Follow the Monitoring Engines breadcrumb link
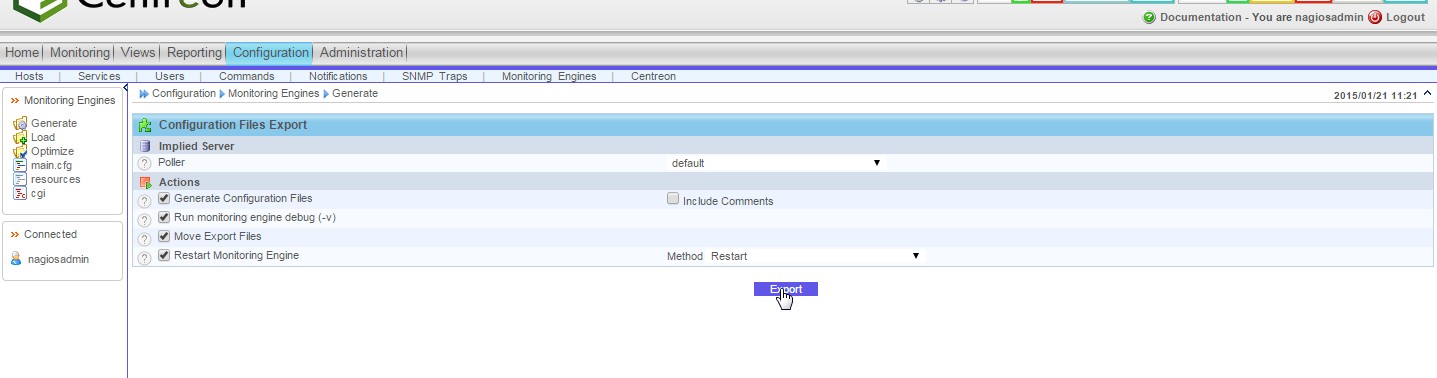 [x=273, y=93]
